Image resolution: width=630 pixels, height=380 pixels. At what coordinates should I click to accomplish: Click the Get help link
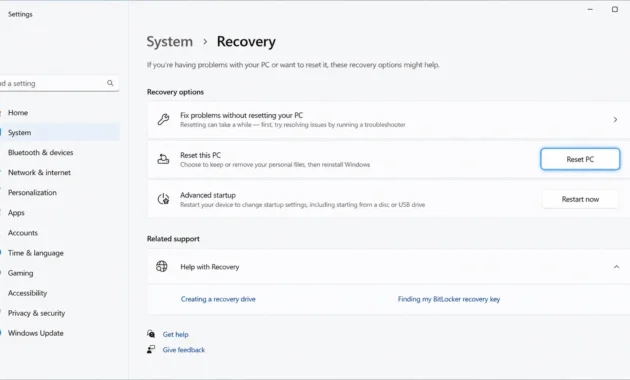point(176,334)
